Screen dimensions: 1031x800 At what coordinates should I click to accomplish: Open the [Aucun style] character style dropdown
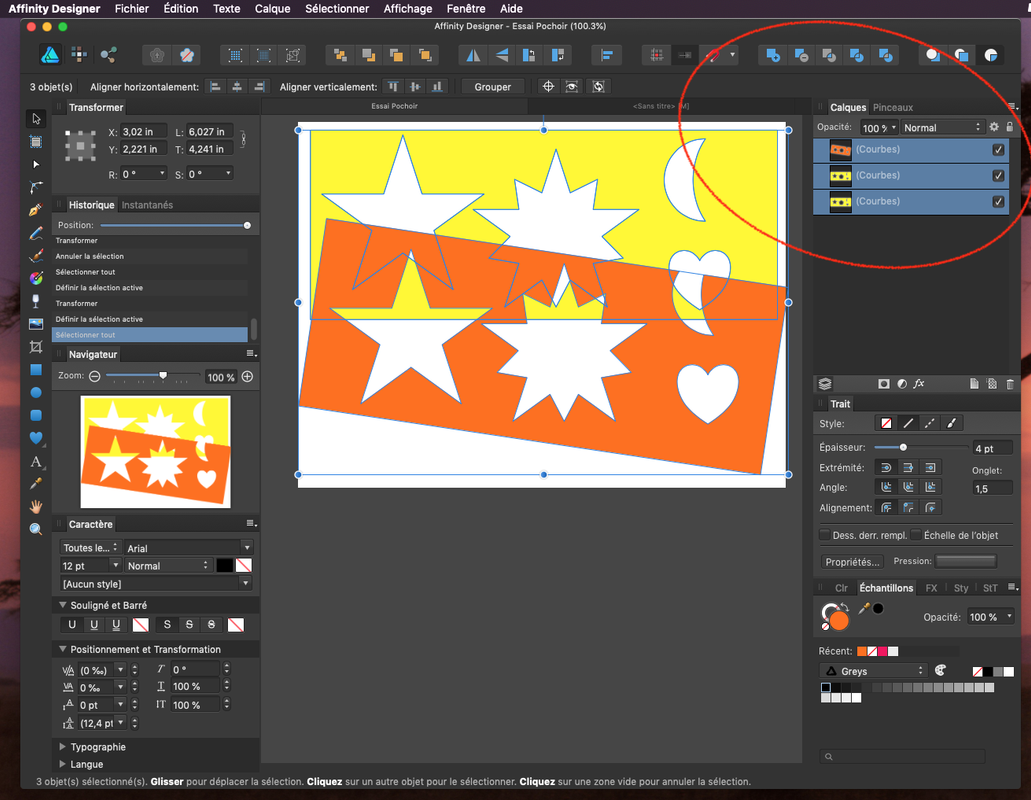tap(156, 584)
